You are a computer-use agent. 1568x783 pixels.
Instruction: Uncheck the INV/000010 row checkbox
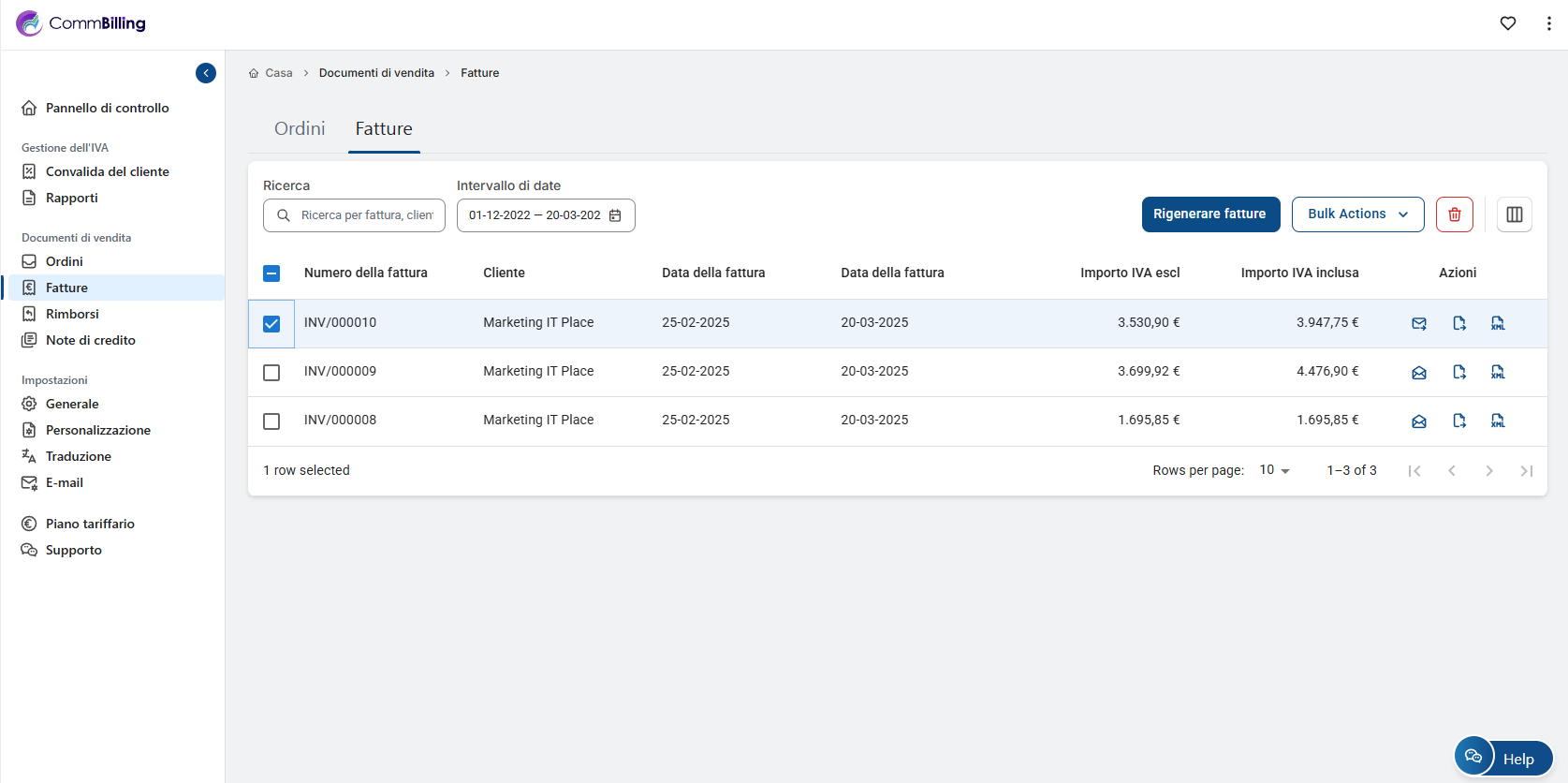pos(271,324)
